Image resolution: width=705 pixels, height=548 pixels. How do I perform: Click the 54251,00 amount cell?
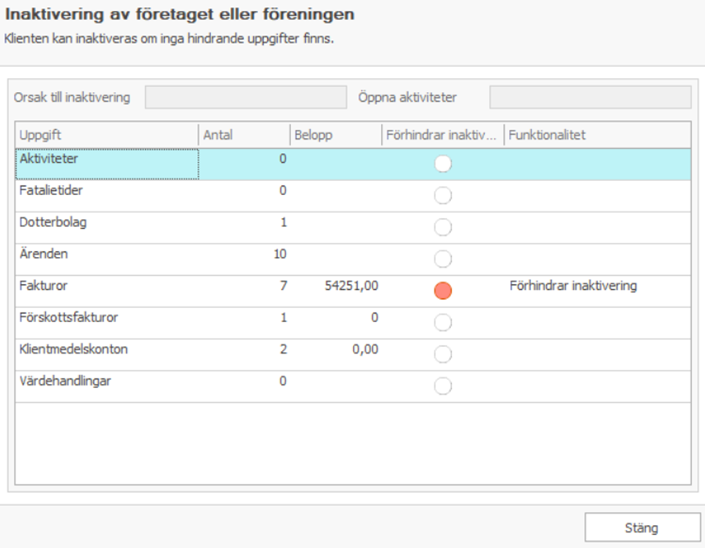[351, 286]
